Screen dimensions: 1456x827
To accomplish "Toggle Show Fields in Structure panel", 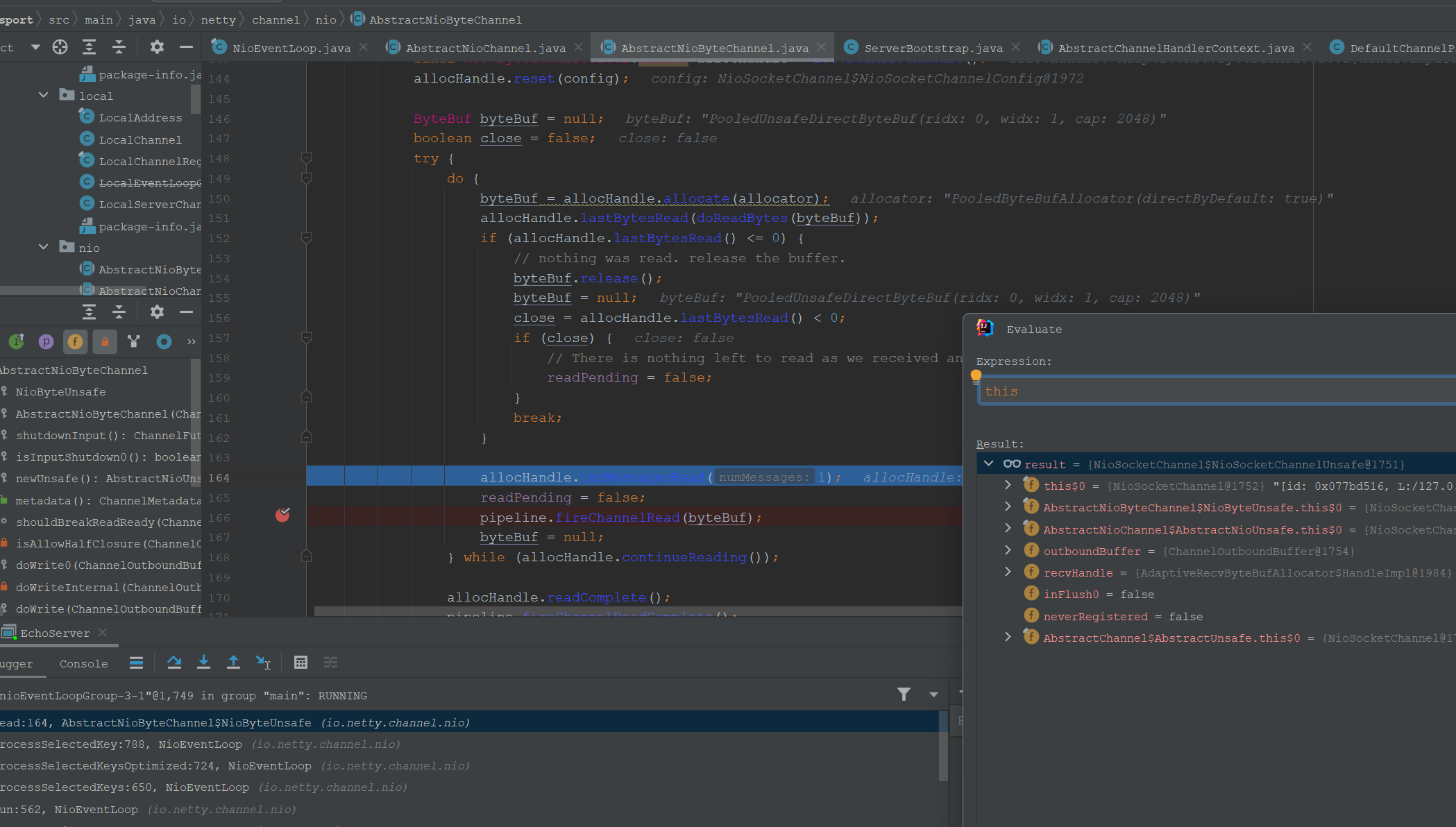I will pos(75,341).
